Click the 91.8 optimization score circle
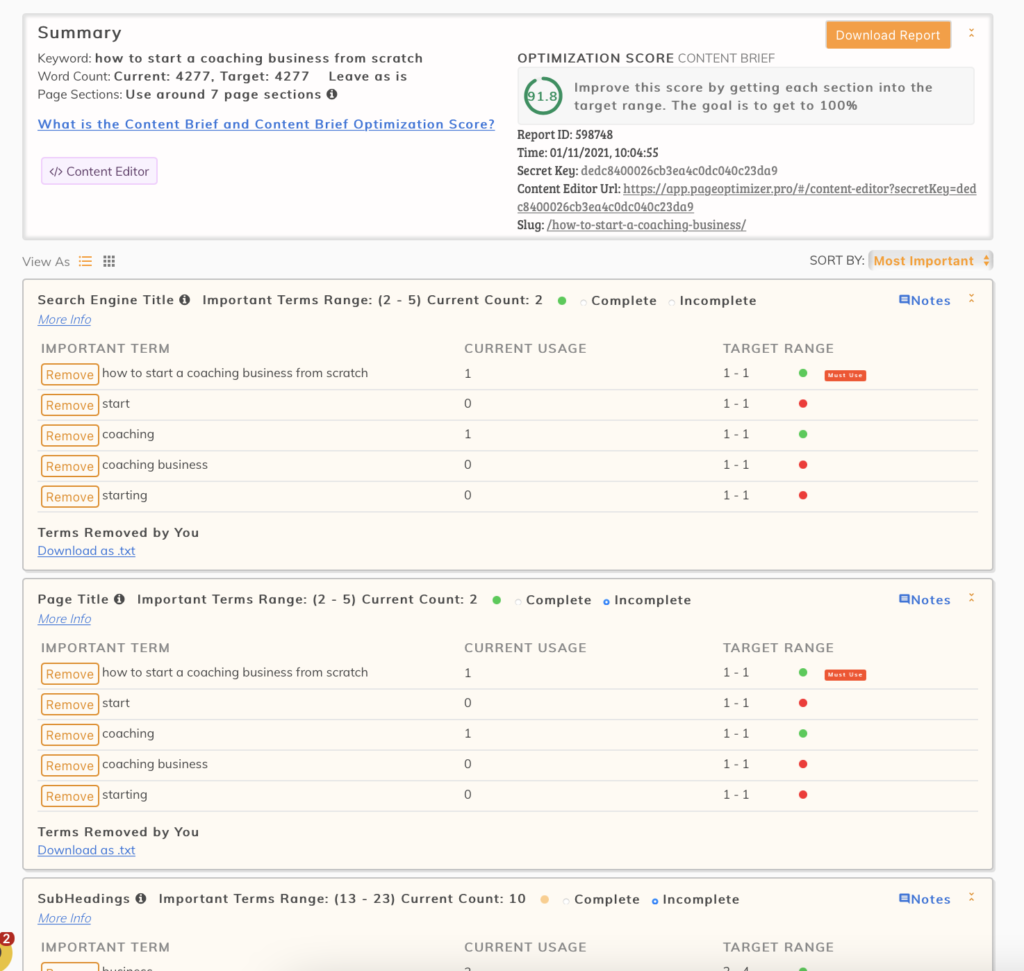 tap(542, 96)
